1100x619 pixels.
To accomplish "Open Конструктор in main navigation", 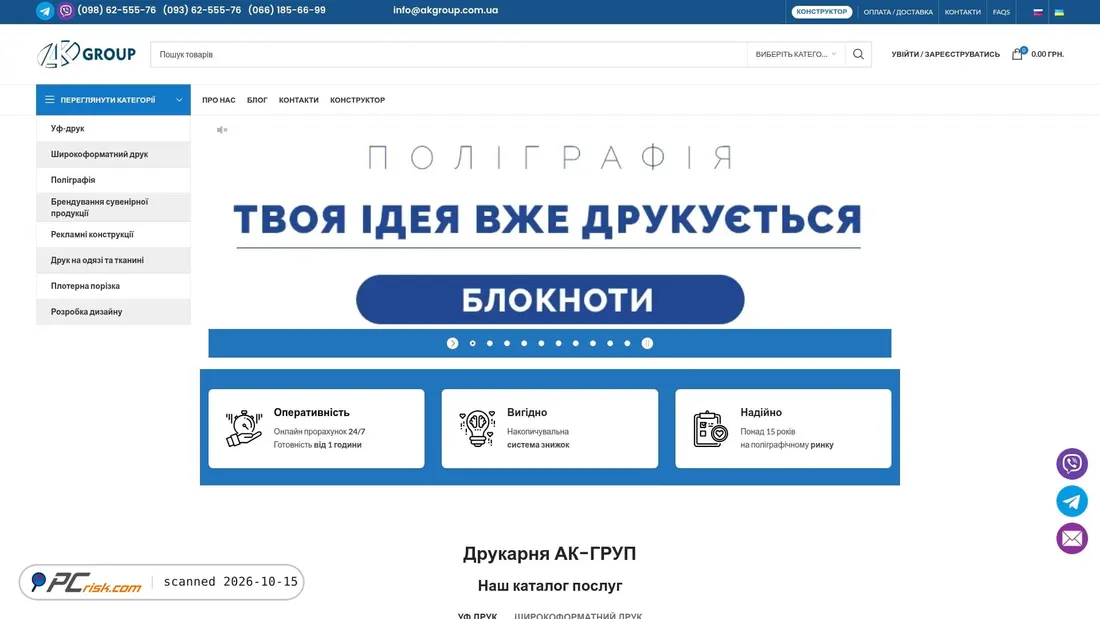I will (357, 100).
